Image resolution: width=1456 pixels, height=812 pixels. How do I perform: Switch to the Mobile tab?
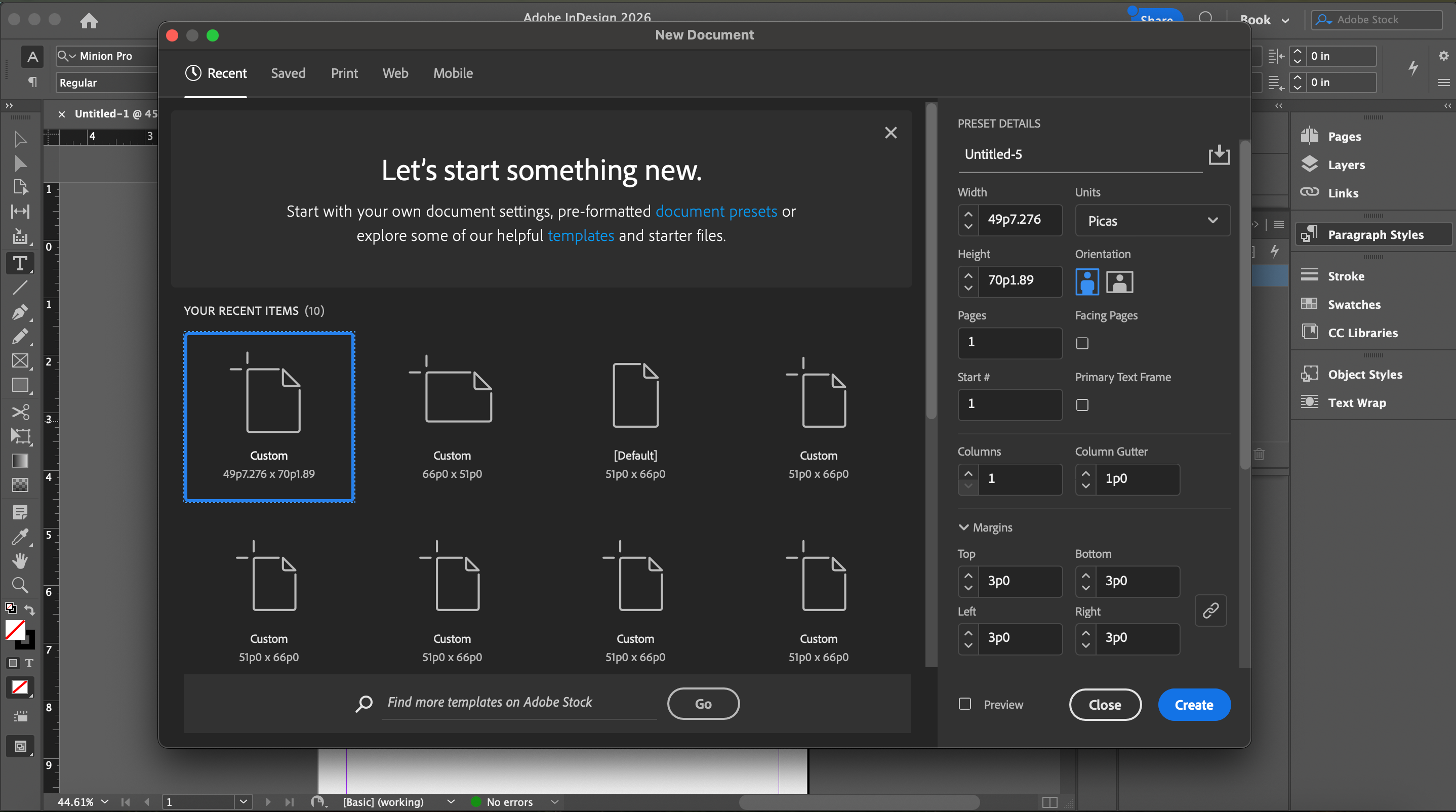pyautogui.click(x=453, y=73)
